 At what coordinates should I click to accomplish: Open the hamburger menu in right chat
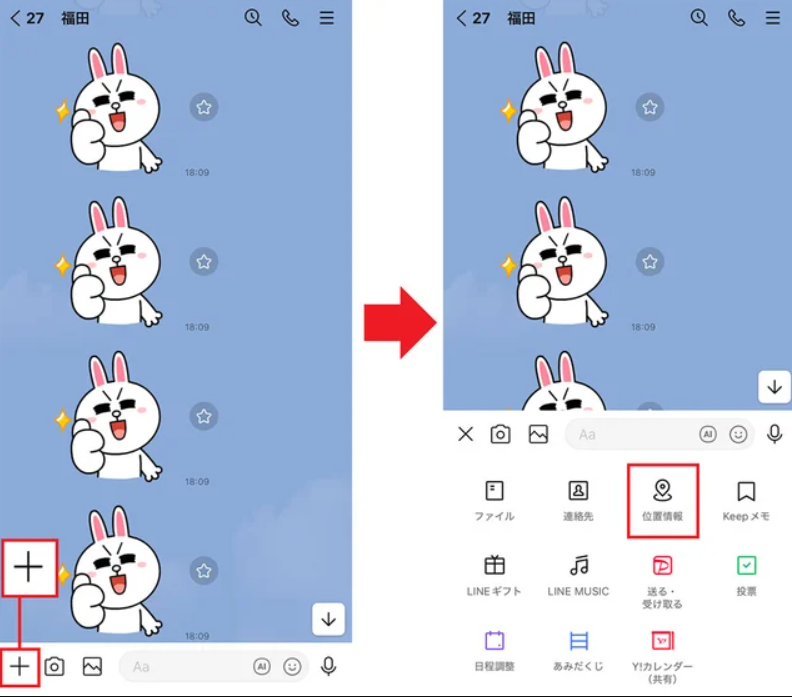click(x=773, y=18)
